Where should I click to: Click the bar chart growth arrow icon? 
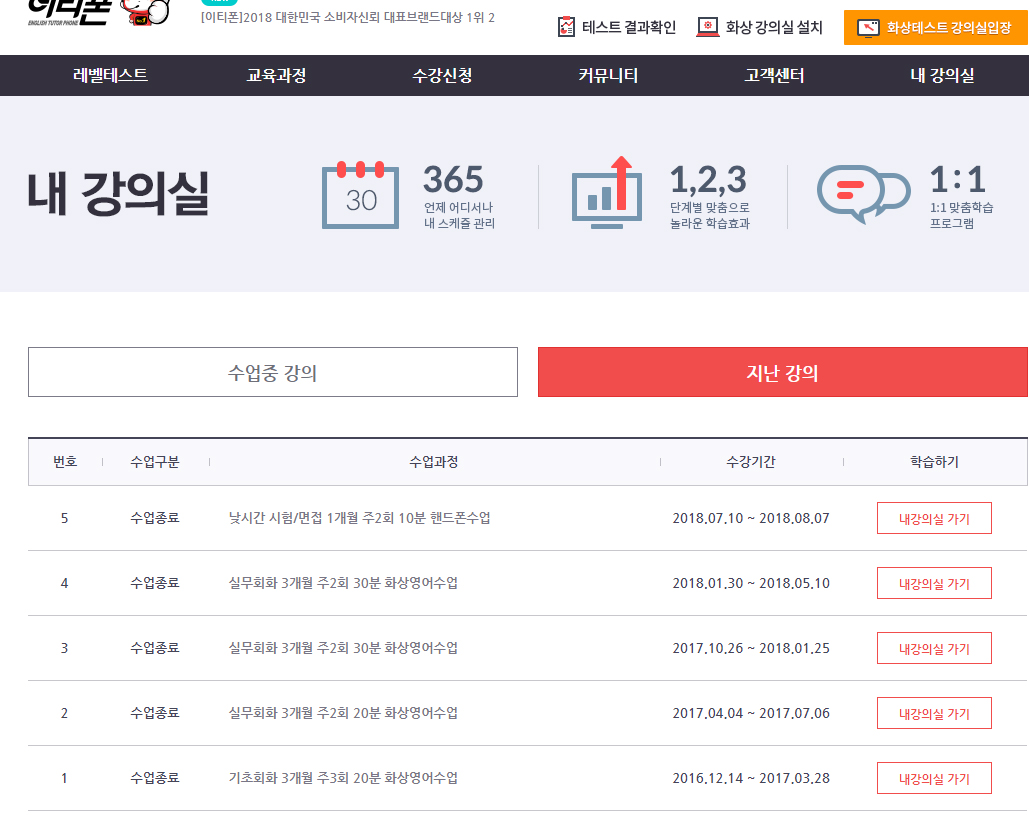tap(606, 192)
